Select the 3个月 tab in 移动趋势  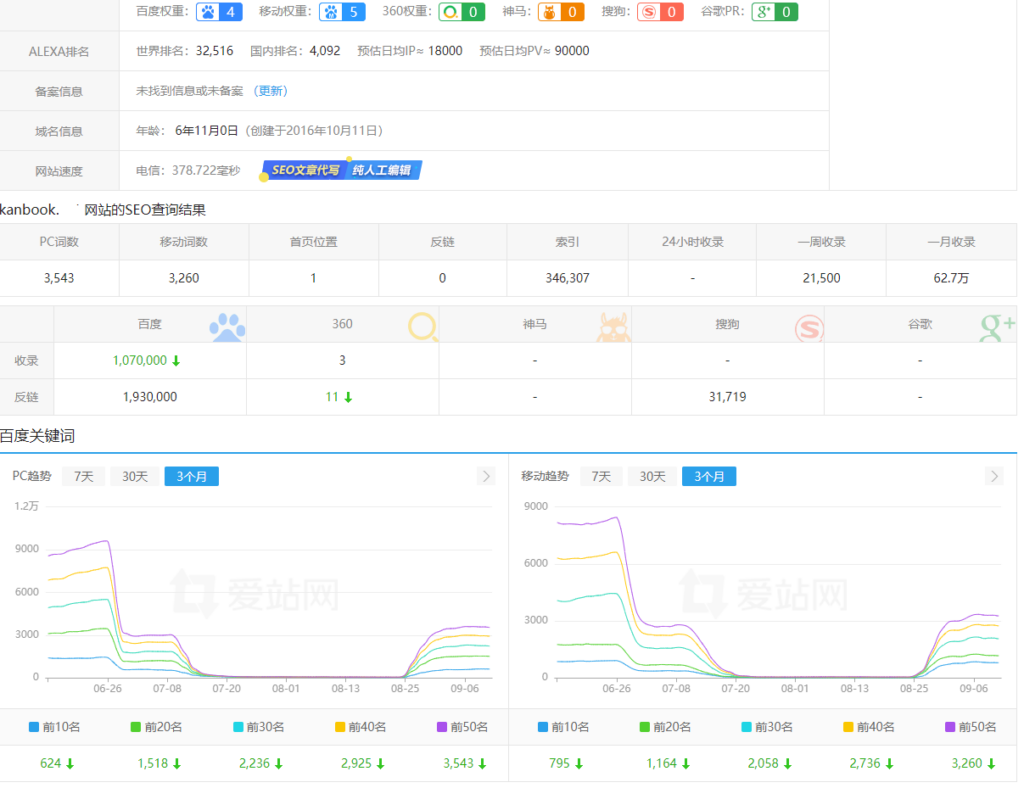click(709, 477)
